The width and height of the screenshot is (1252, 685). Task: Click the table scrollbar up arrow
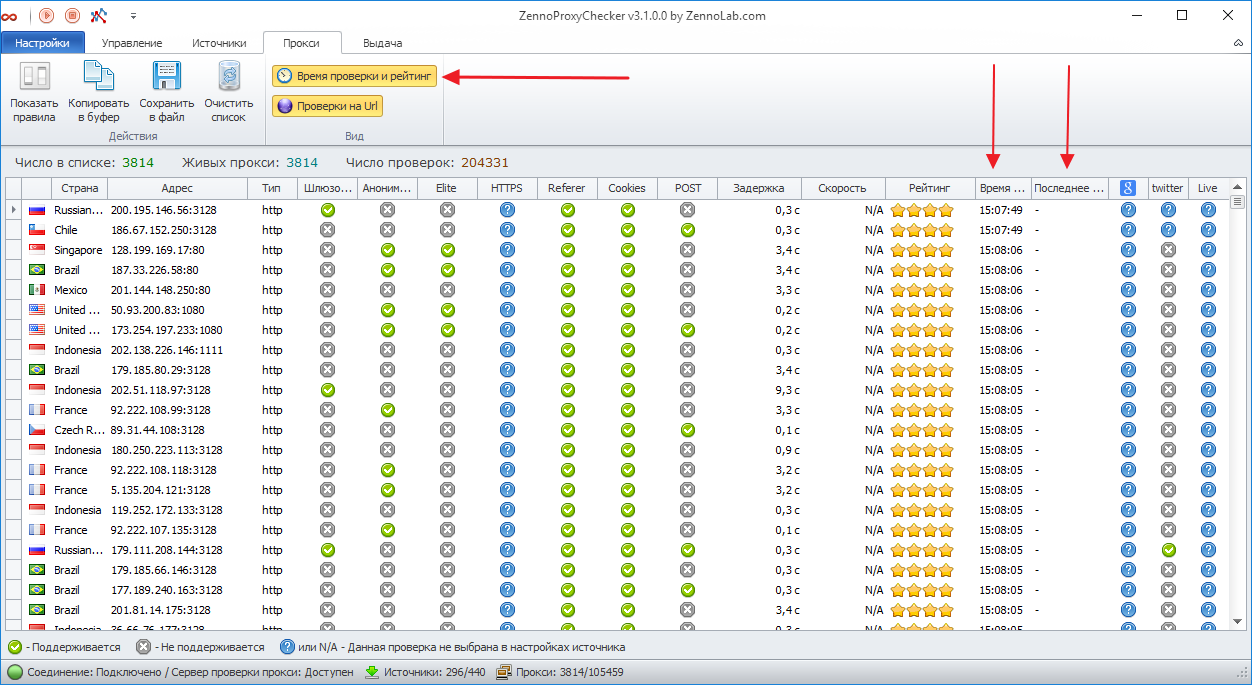tap(1237, 187)
